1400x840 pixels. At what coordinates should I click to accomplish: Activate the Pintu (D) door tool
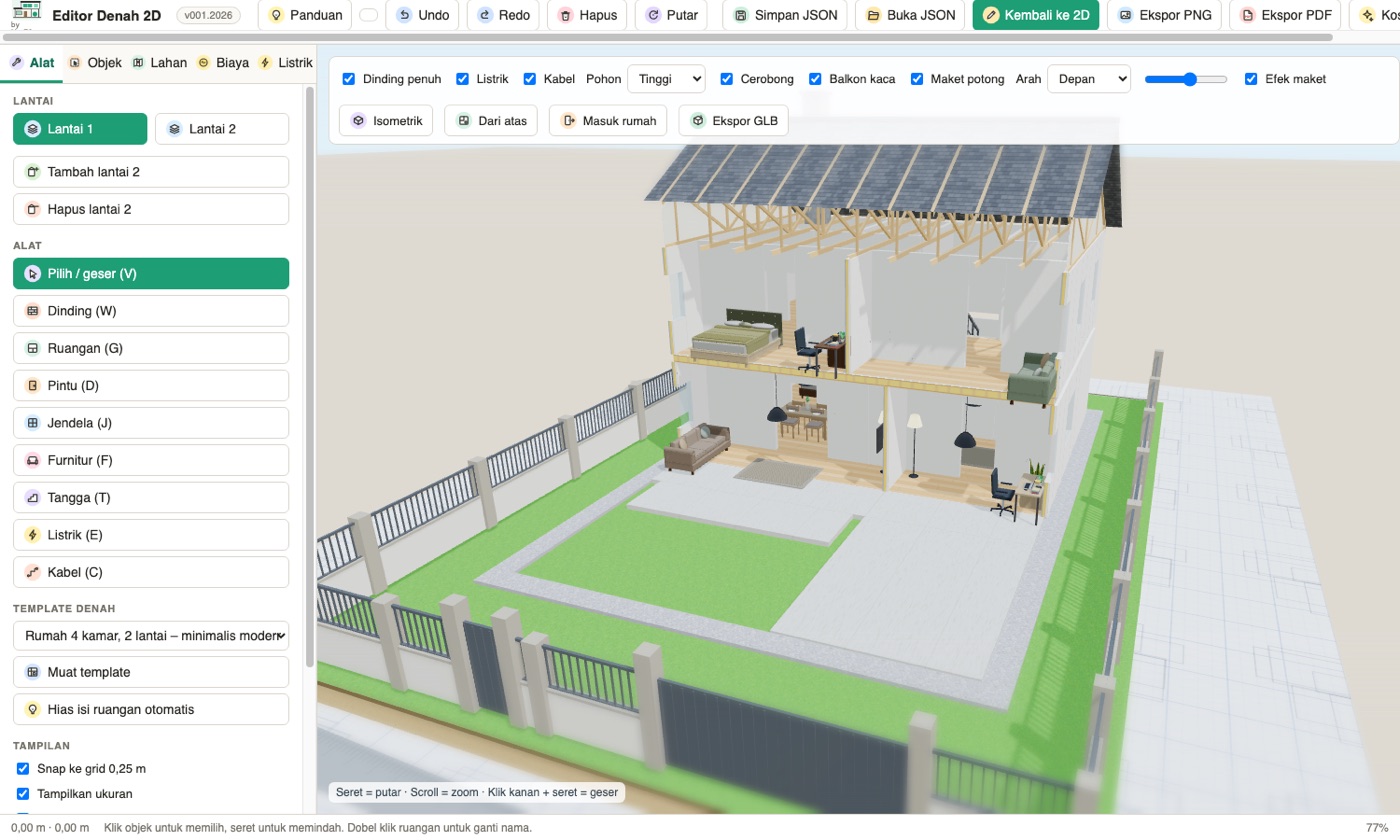pyautogui.click(x=151, y=386)
